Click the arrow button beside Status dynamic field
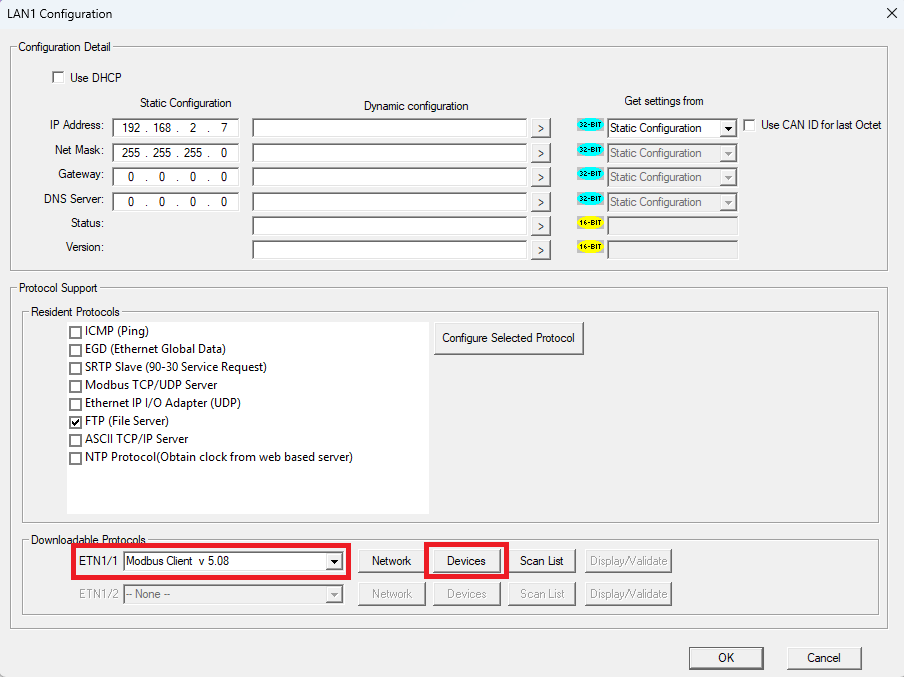Viewport: 904px width, 677px height. [540, 226]
